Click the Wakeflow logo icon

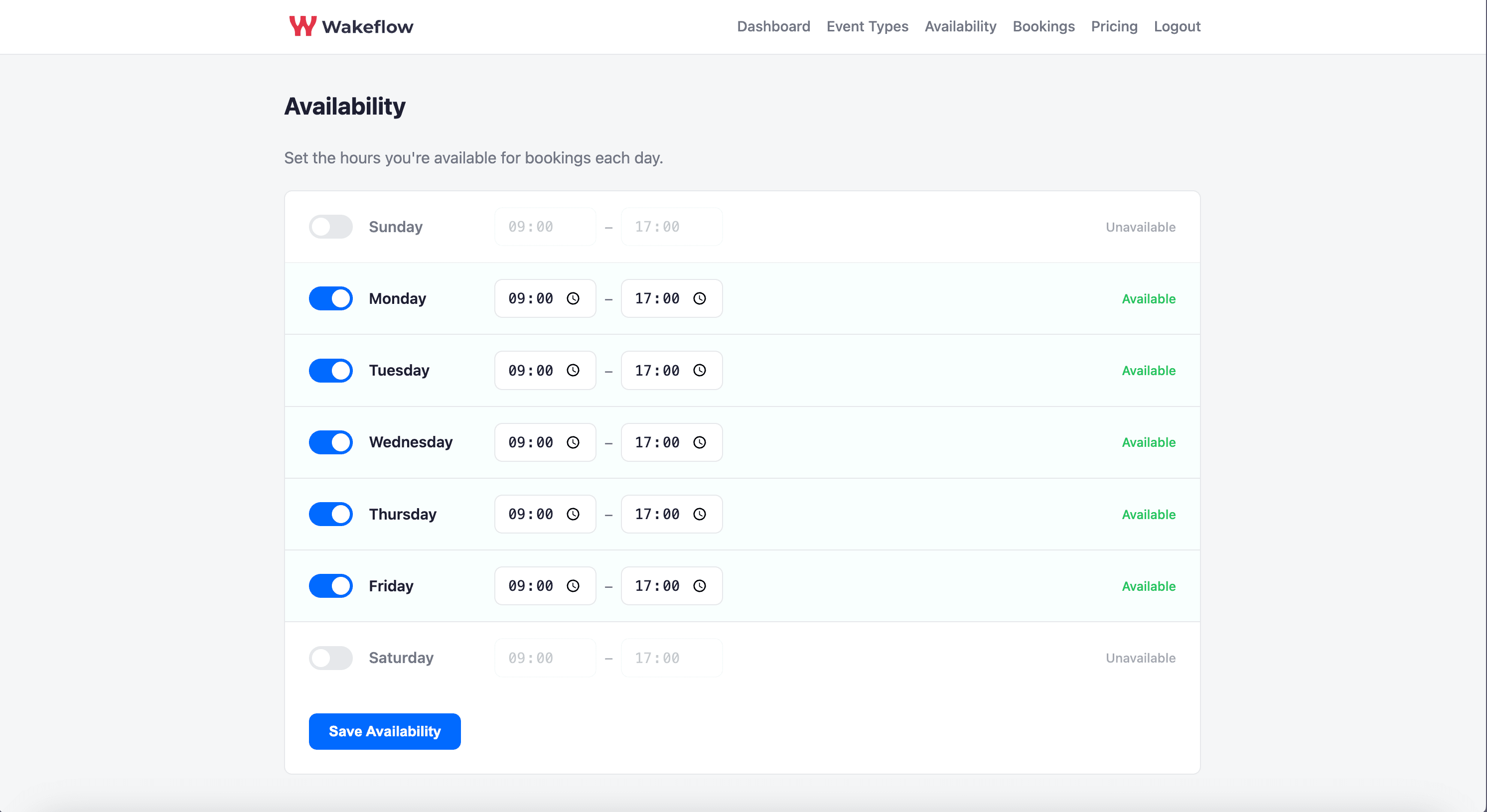302,26
